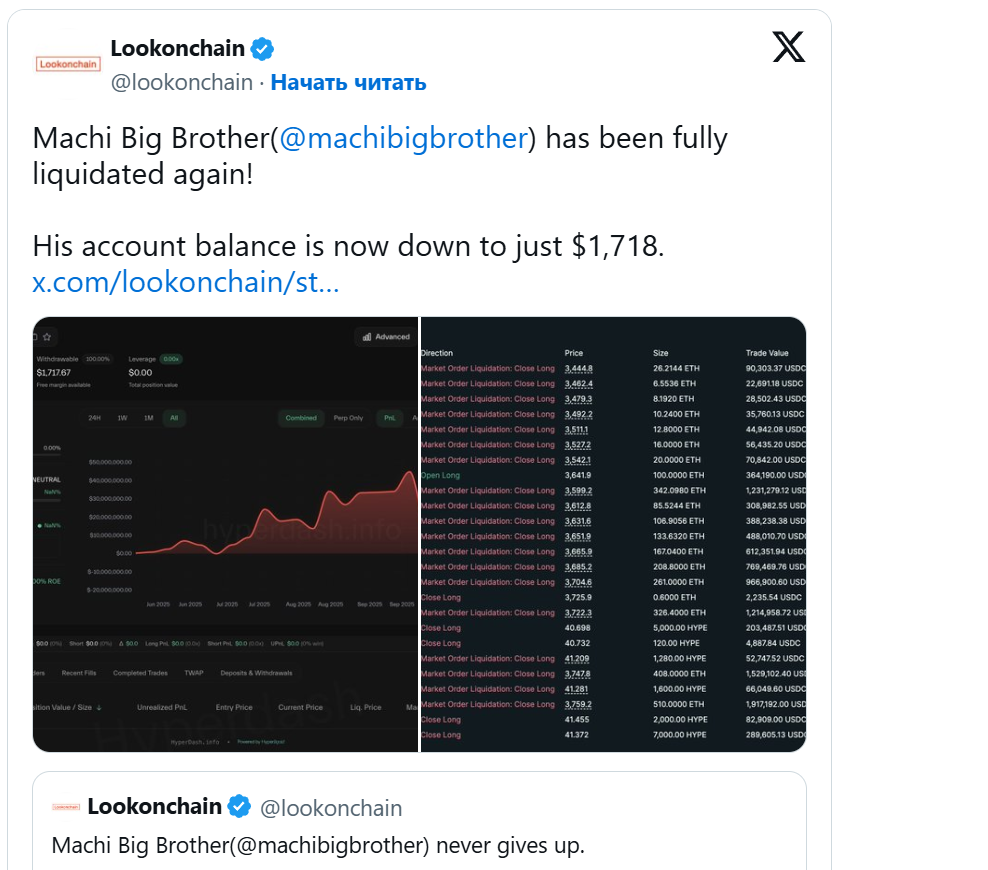Click the X logo icon

click(x=788, y=46)
